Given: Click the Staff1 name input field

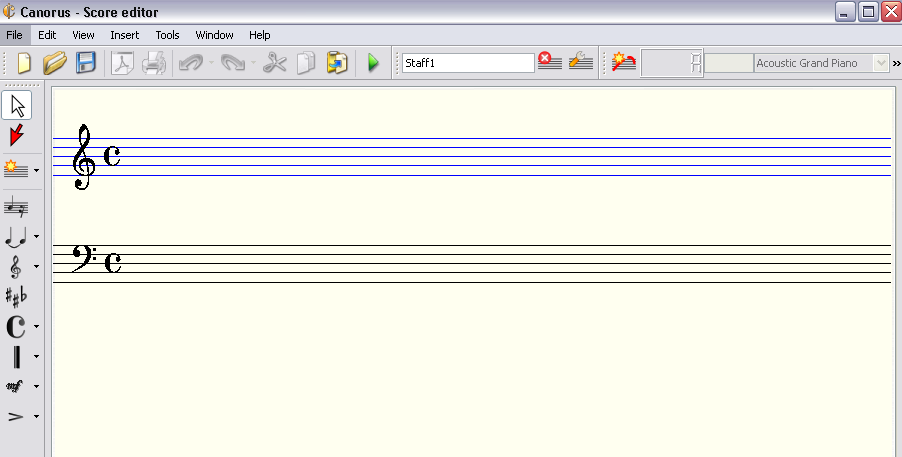Looking at the screenshot, I should (x=468, y=63).
